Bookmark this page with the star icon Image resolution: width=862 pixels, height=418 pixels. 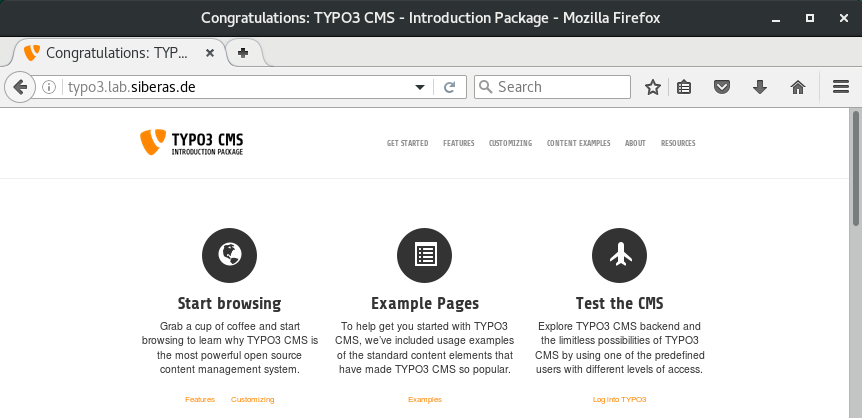[653, 87]
